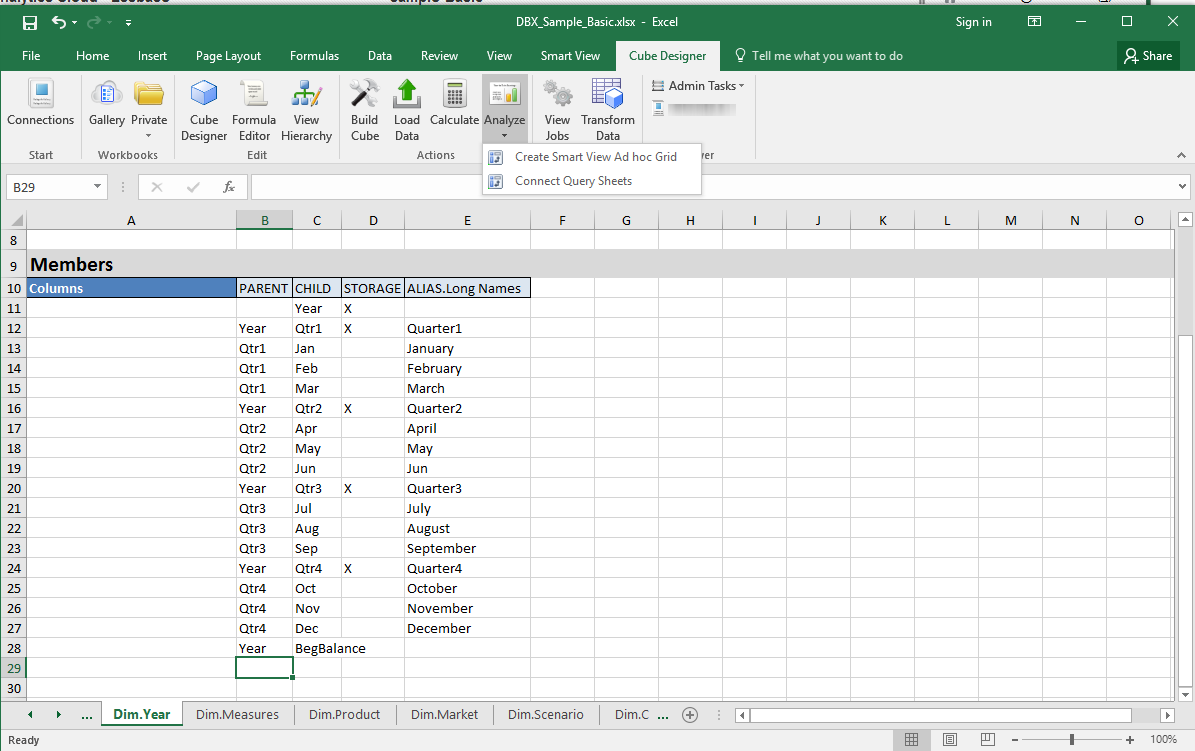Click the Analyze ribbon button

point(505,108)
